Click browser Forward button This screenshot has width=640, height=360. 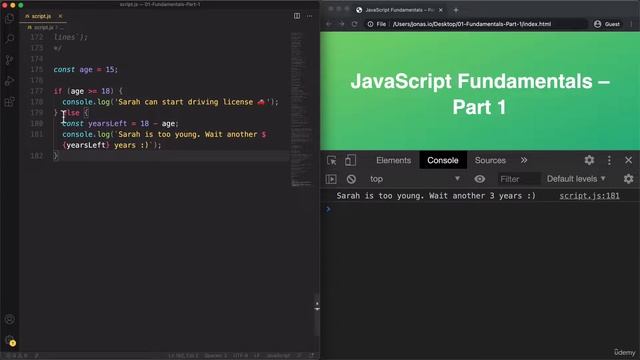(x=342, y=24)
